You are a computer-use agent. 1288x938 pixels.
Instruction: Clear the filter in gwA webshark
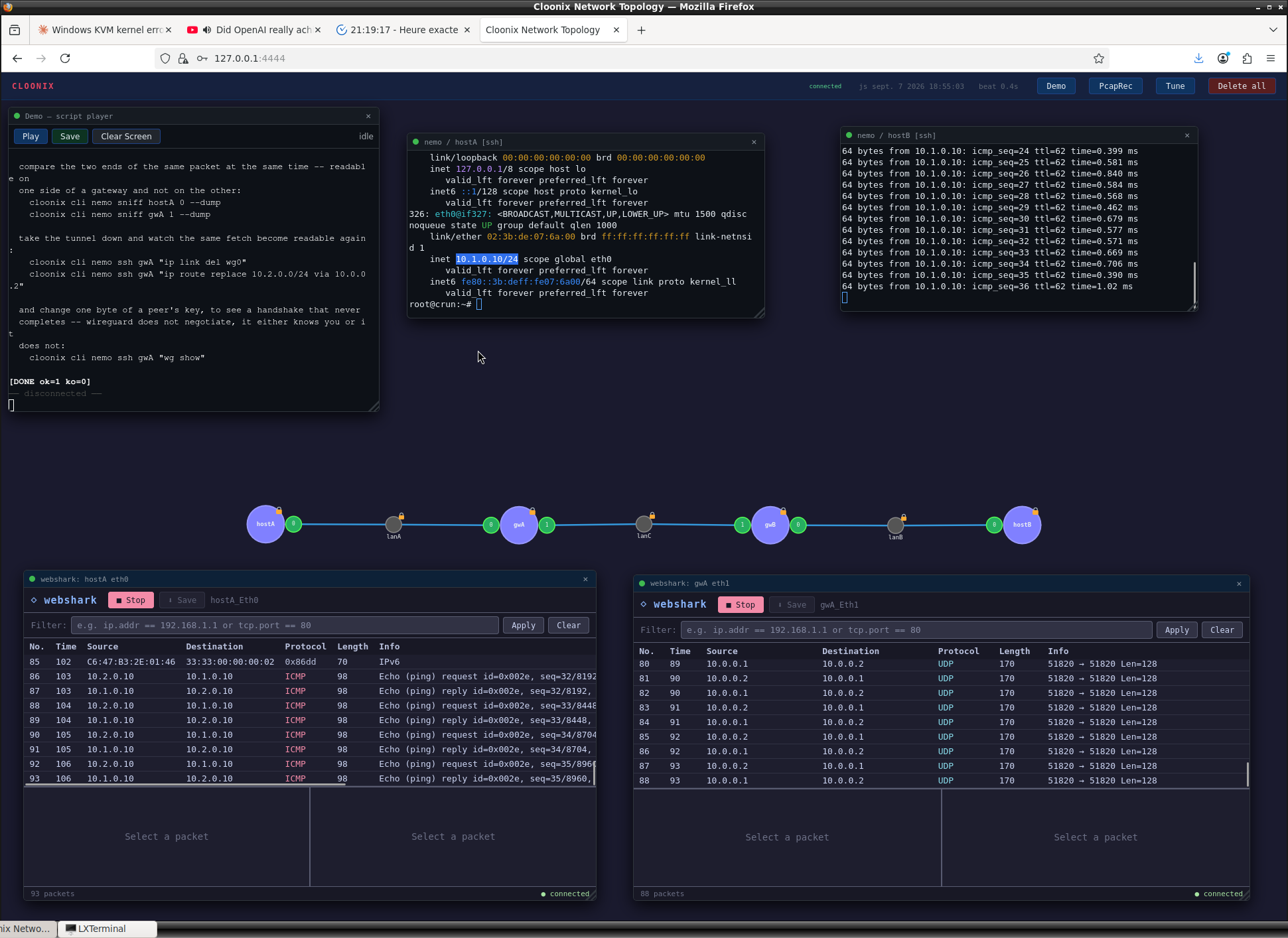tap(1222, 630)
